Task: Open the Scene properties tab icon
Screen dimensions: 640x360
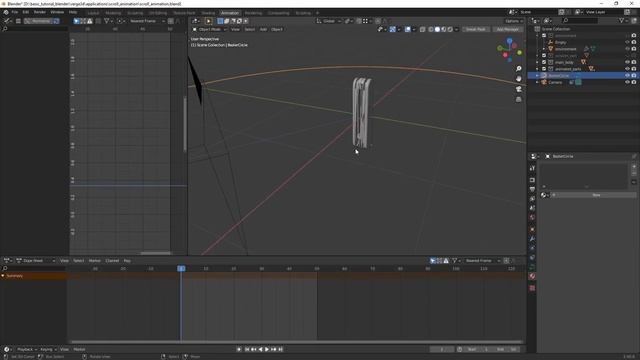Action: click(532, 208)
